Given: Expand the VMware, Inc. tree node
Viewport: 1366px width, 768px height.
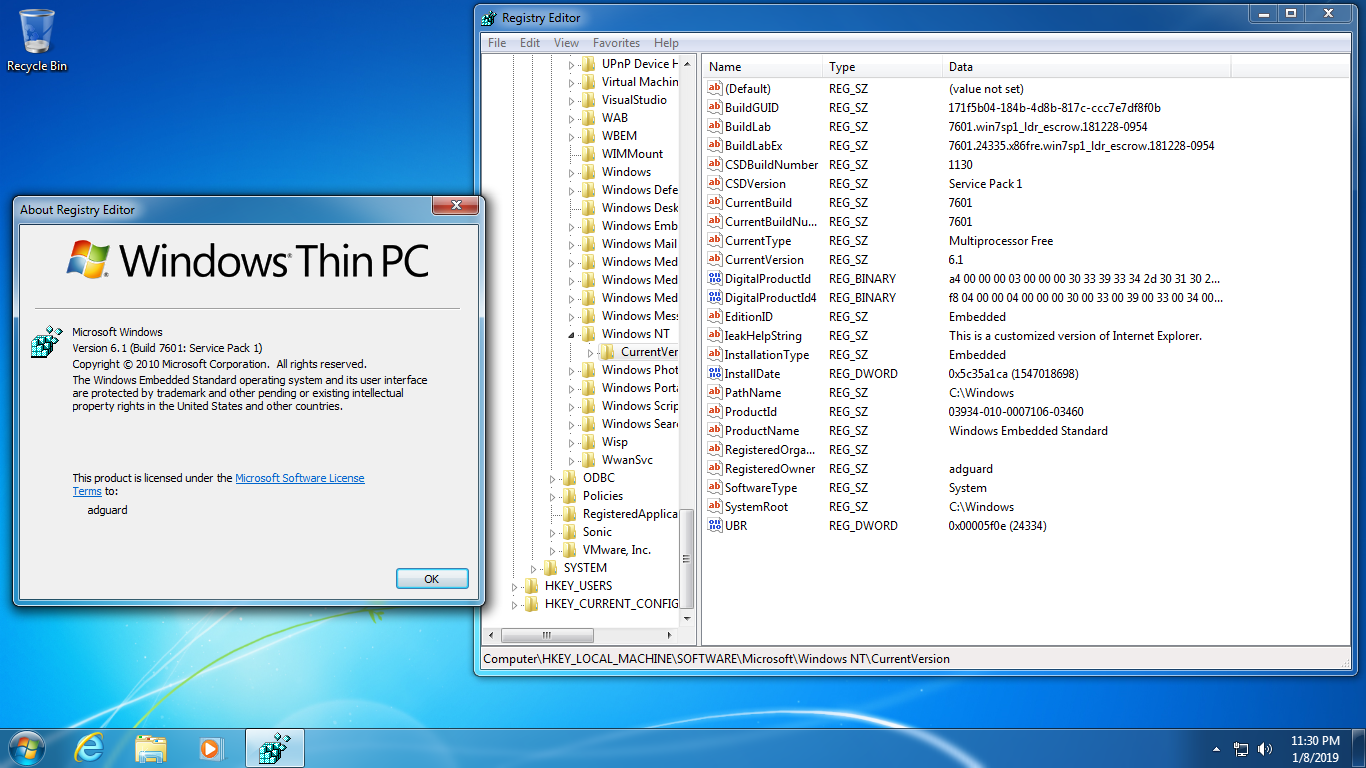Looking at the screenshot, I should tap(553, 550).
